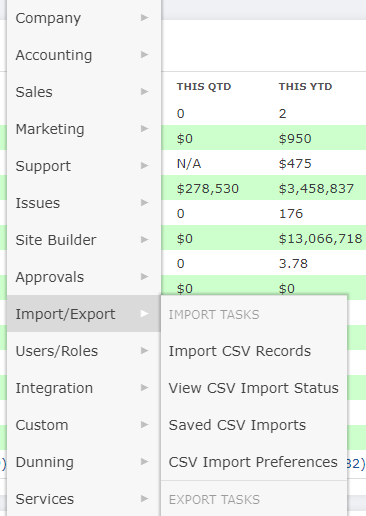Select View CSV Import Status
The image size is (366, 516).
[x=254, y=388]
